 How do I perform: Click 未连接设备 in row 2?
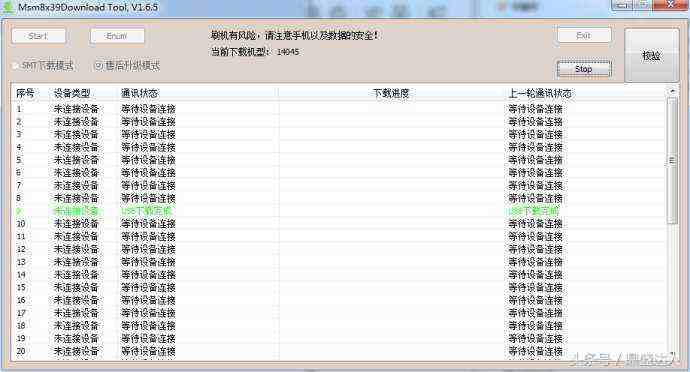(76, 122)
